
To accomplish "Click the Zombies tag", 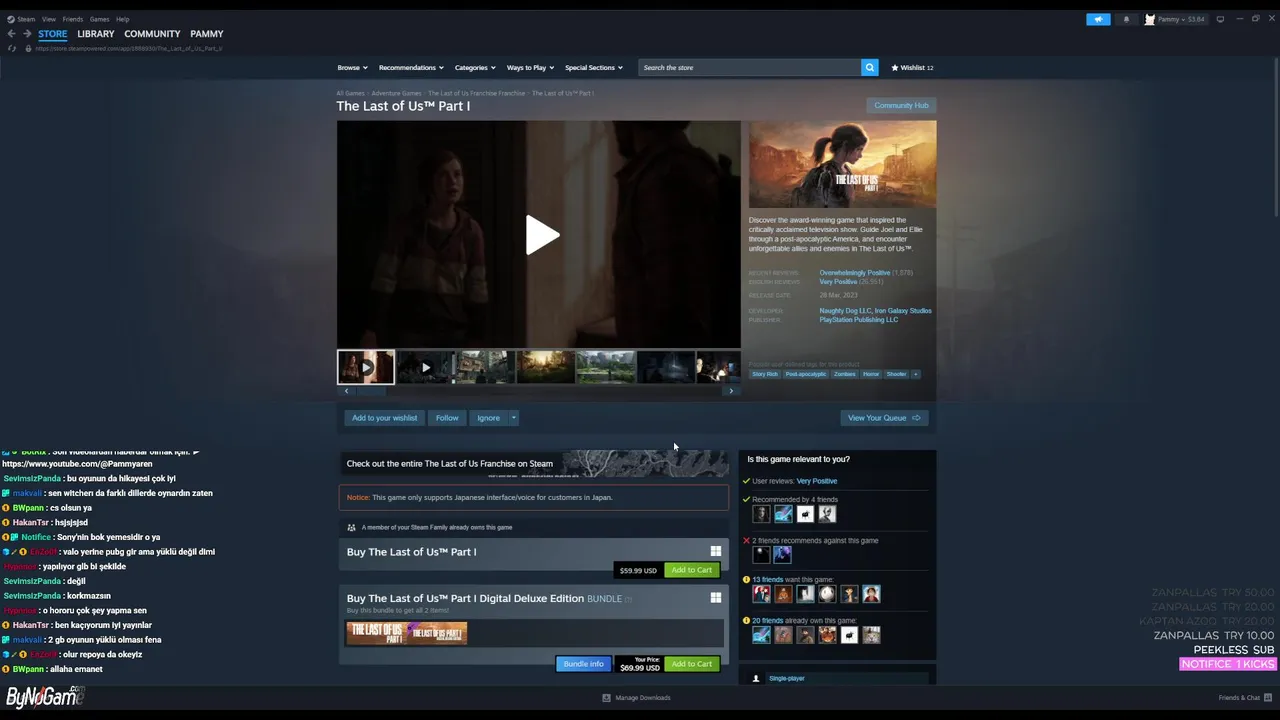I will pos(845,374).
